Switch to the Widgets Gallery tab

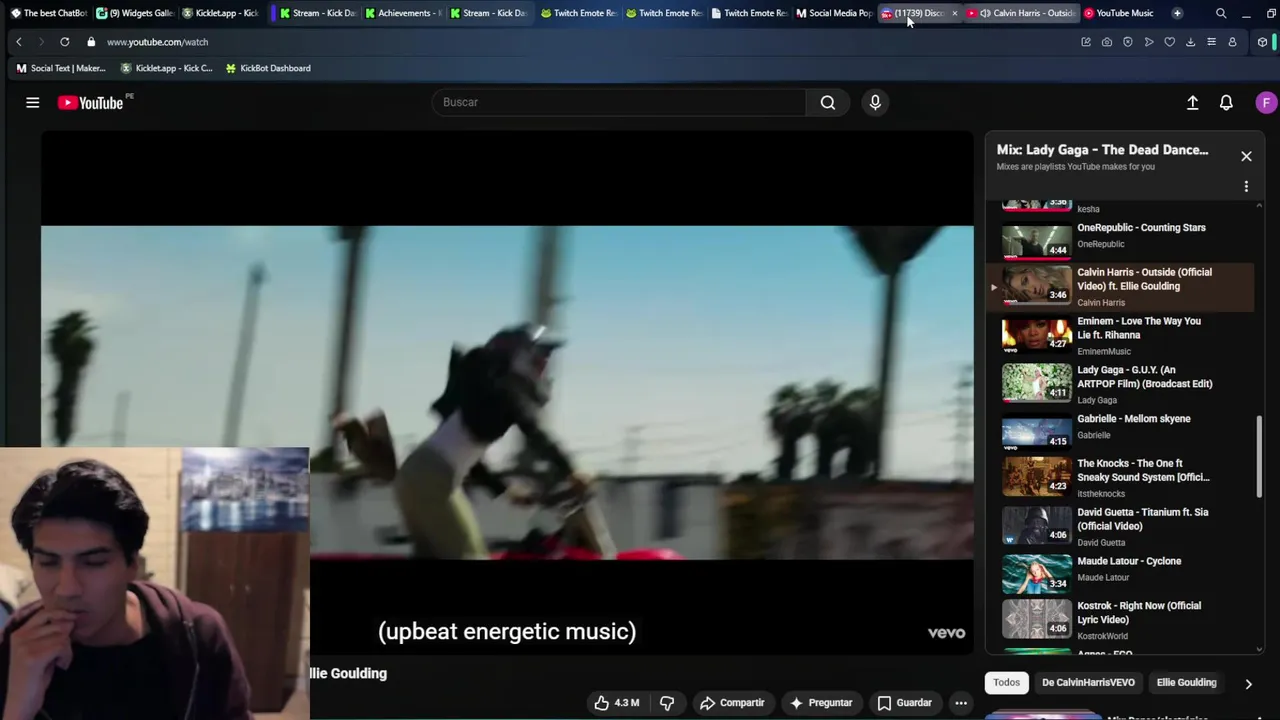coord(135,13)
